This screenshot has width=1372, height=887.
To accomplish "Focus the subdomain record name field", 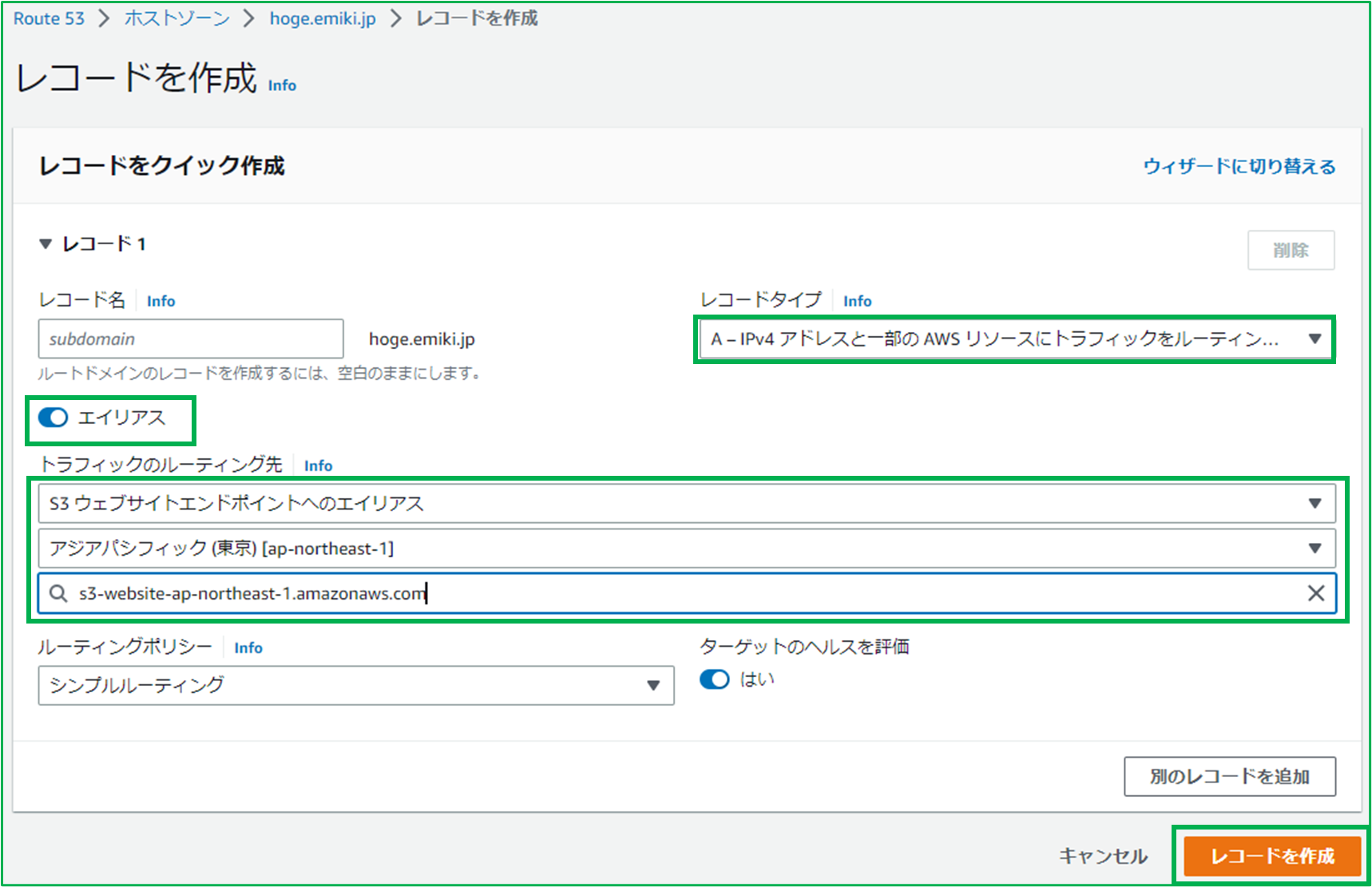I will click(x=191, y=339).
